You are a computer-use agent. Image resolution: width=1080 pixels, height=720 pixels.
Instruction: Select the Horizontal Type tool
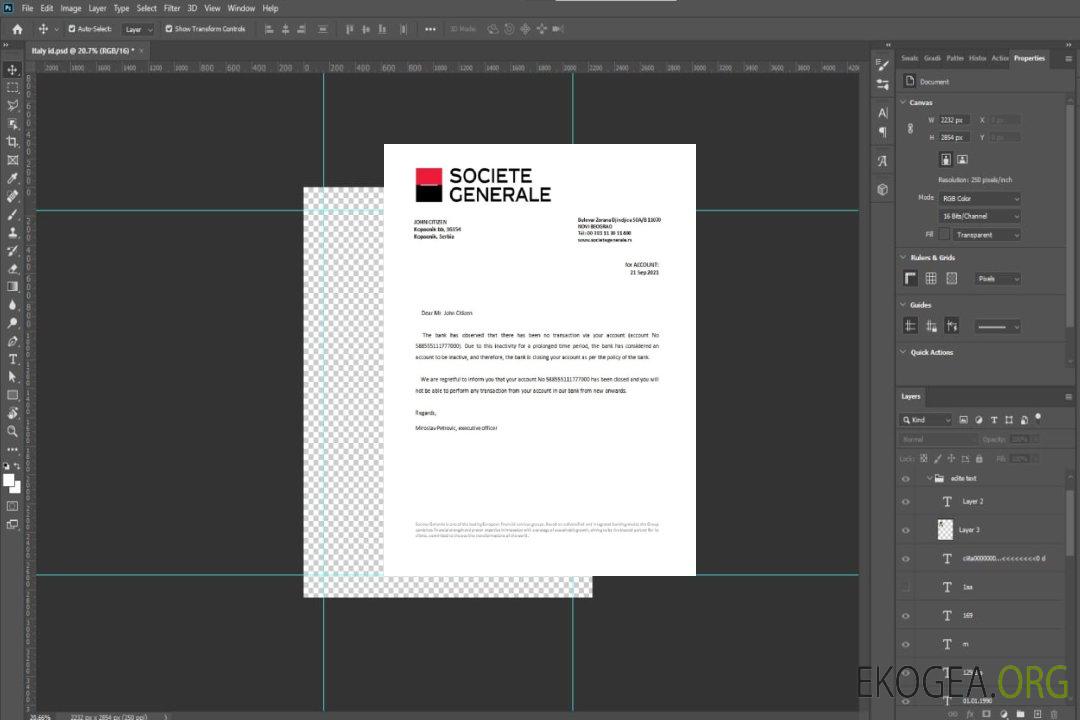12,359
